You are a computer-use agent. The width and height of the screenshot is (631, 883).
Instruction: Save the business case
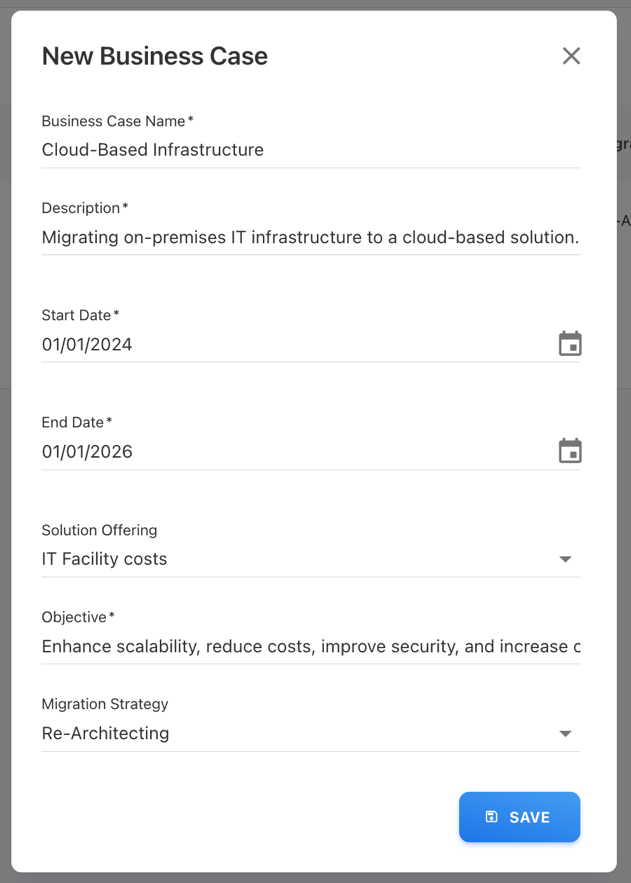pyautogui.click(x=519, y=817)
